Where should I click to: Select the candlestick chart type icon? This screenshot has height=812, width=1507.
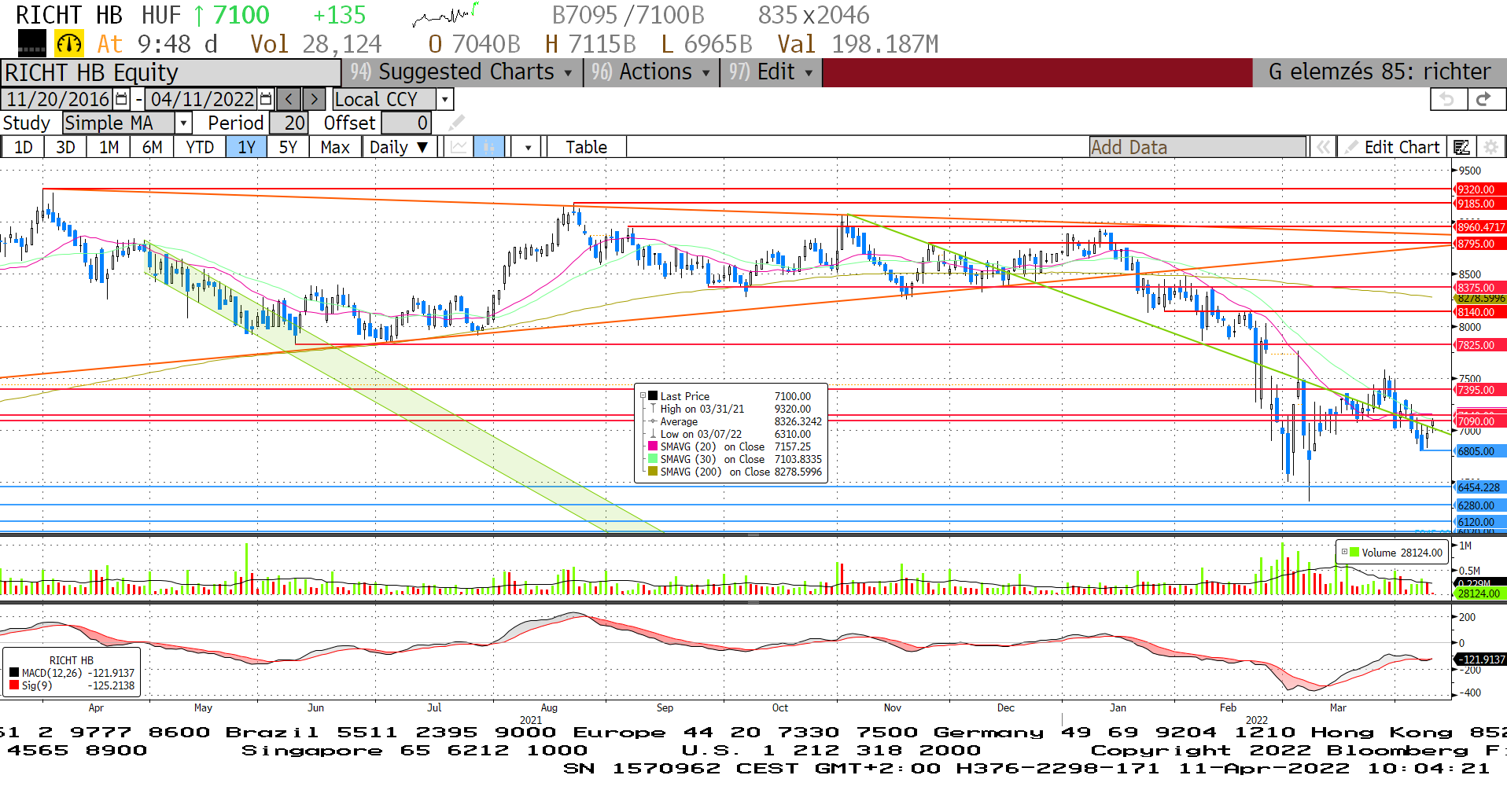tap(489, 147)
